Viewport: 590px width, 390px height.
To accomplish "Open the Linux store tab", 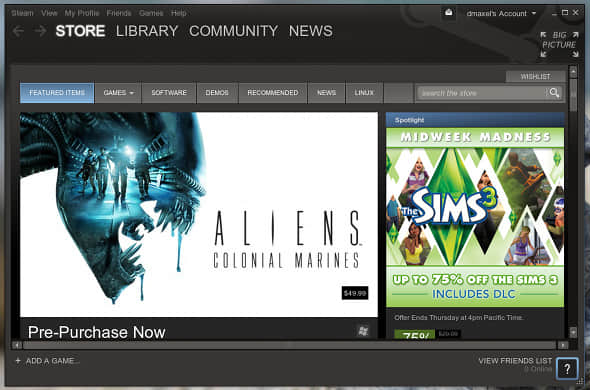I will click(x=364, y=93).
